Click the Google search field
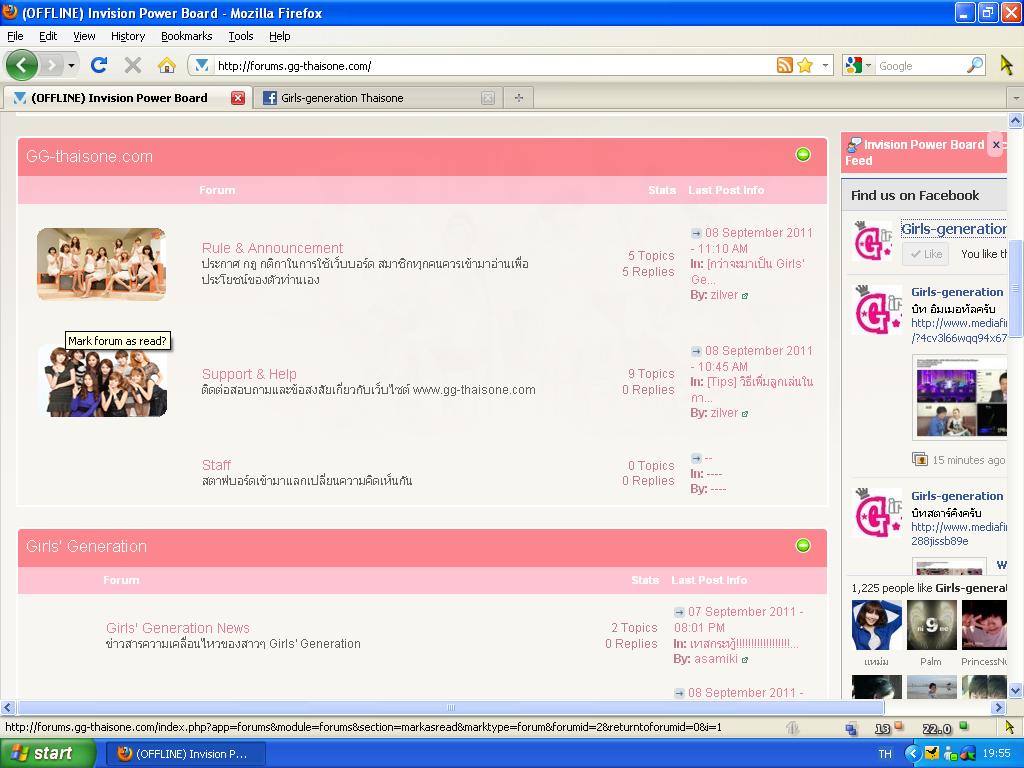The image size is (1024, 768). click(921, 65)
